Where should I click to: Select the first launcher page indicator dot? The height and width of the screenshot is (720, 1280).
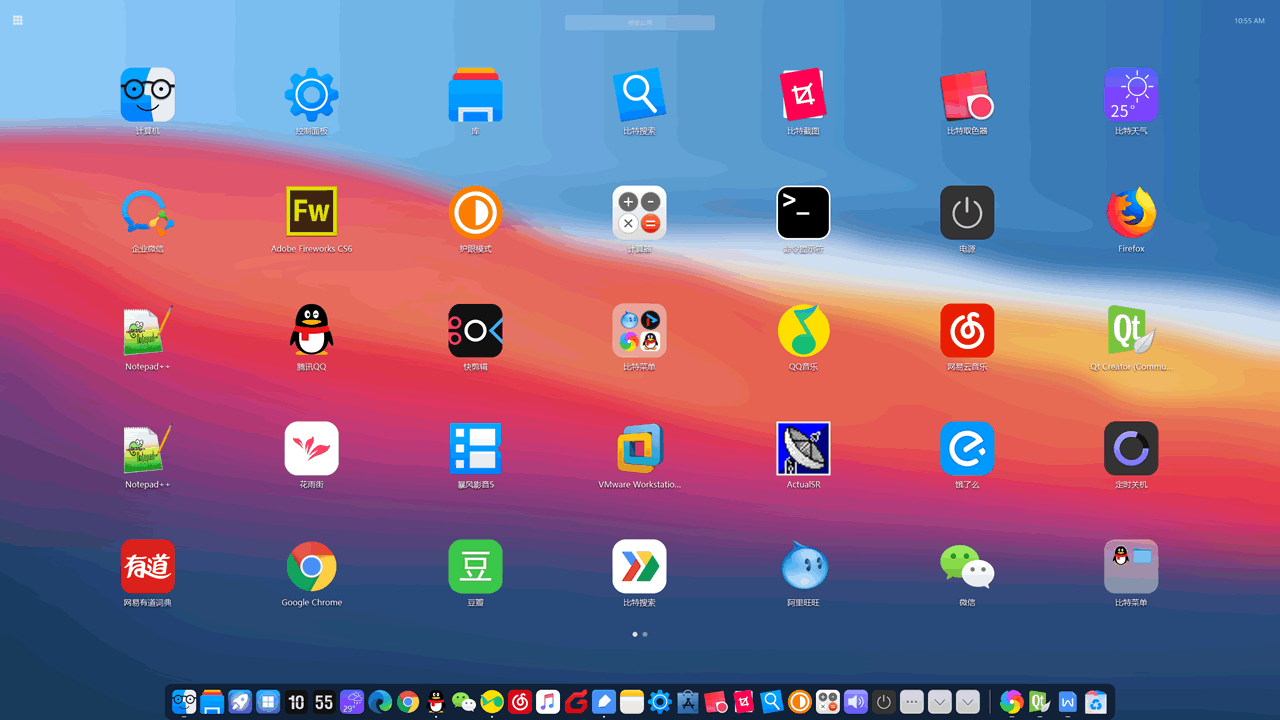[635, 634]
